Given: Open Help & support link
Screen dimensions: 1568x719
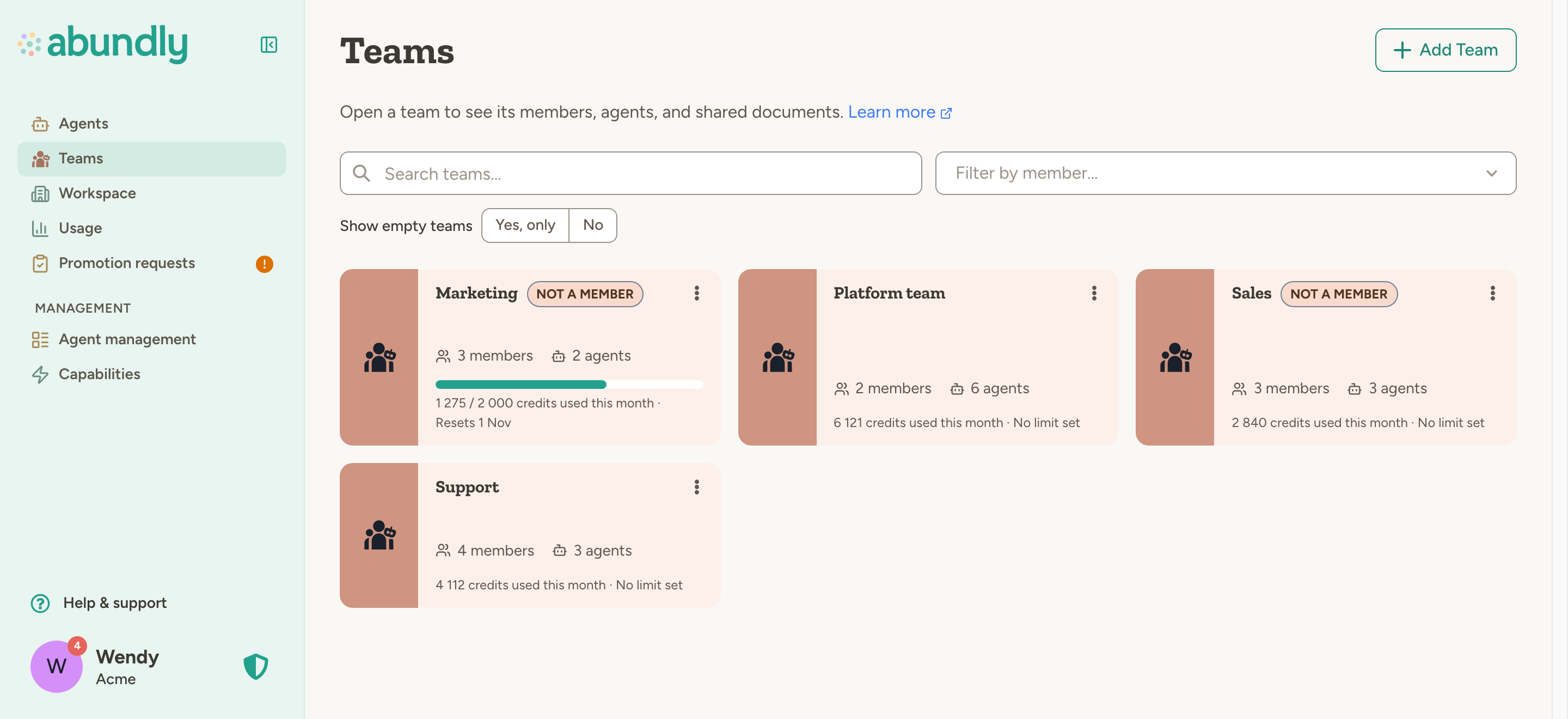Looking at the screenshot, I should point(114,603).
